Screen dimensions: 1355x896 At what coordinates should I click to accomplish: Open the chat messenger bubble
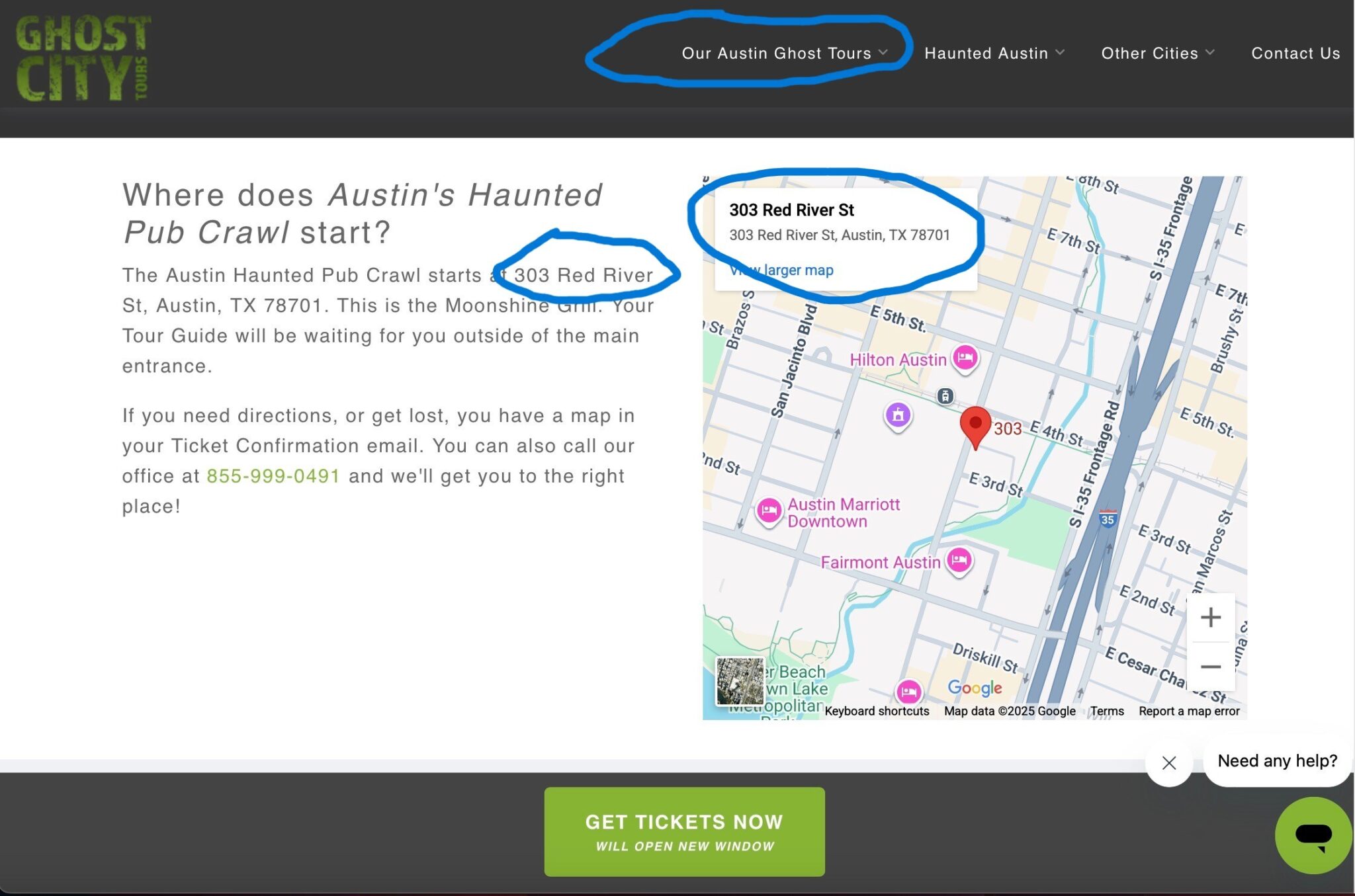1313,835
